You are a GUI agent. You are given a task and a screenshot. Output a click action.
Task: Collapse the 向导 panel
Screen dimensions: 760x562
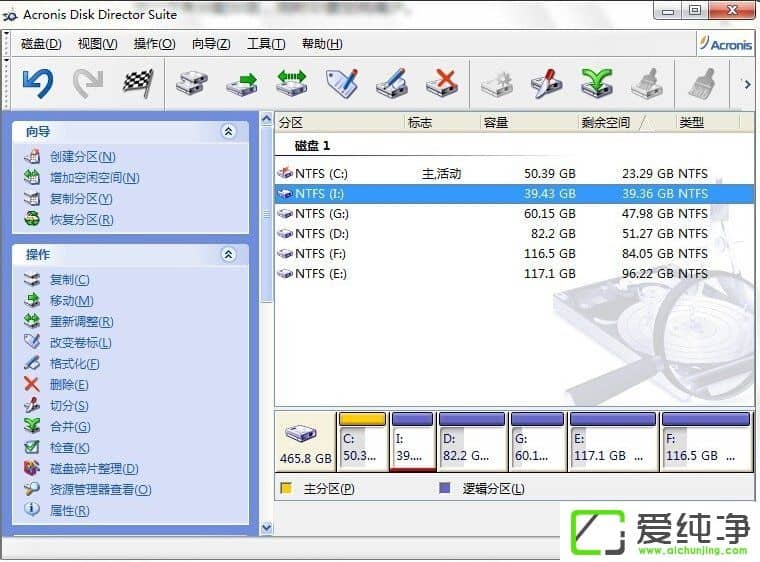(x=228, y=131)
